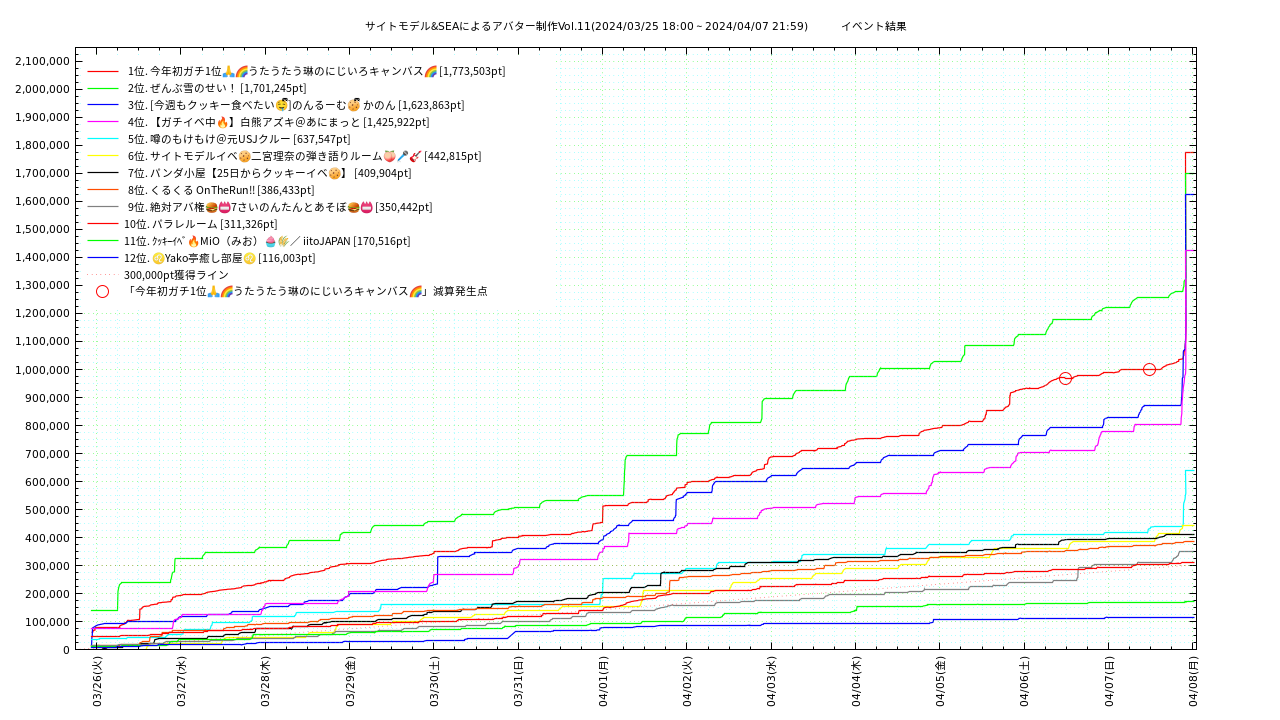
Task: Click the x-axis date 03/26(火)
Action: coord(97,682)
